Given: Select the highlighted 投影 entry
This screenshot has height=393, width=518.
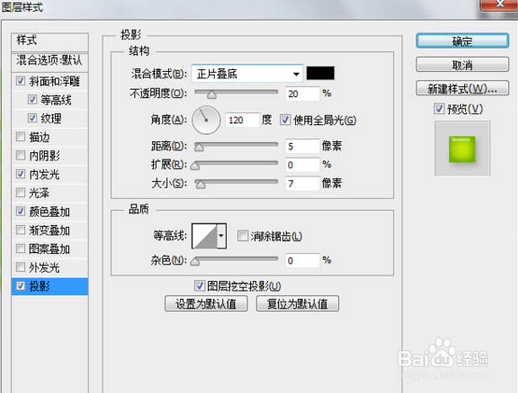Looking at the screenshot, I should click(50, 286).
